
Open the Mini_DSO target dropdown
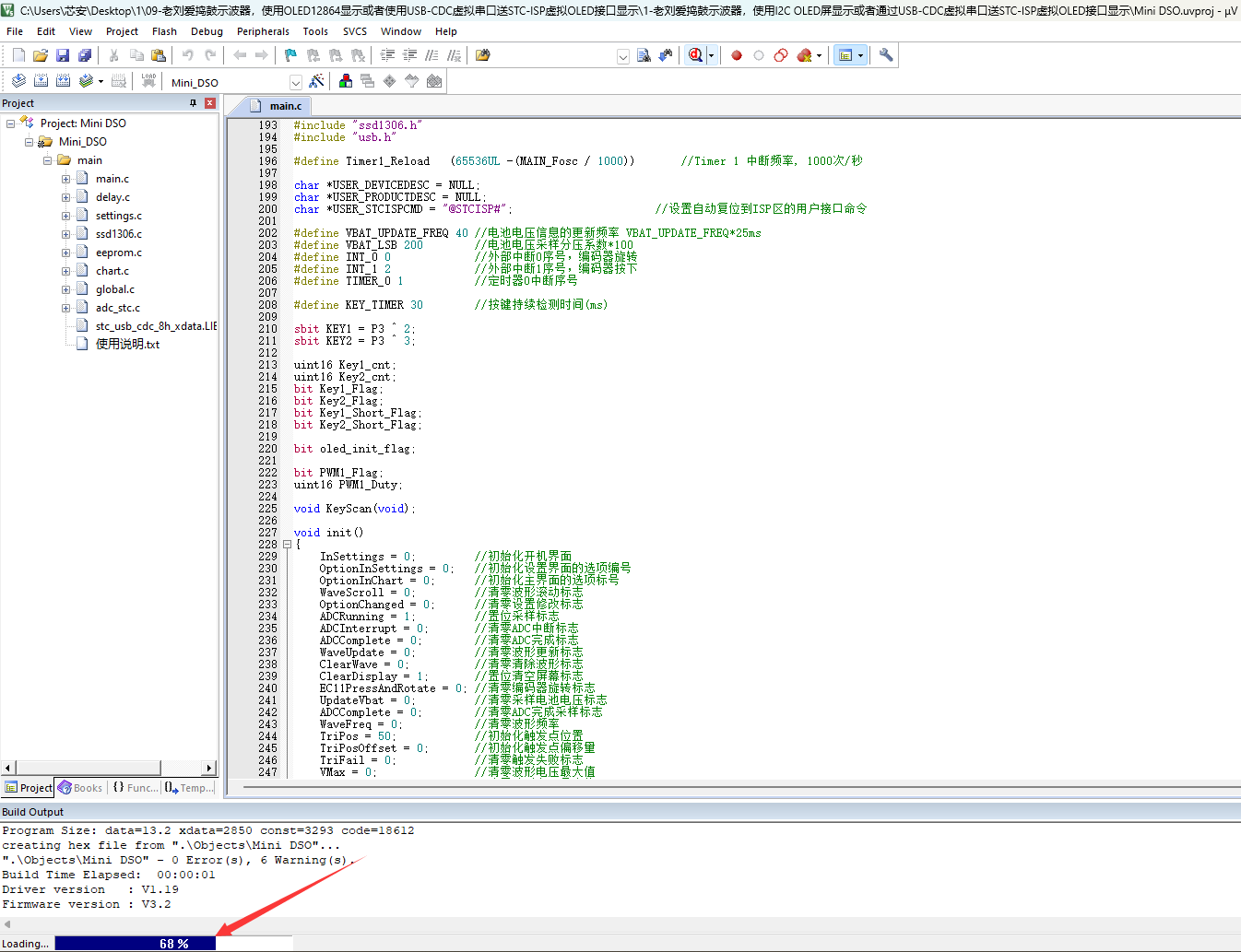295,82
